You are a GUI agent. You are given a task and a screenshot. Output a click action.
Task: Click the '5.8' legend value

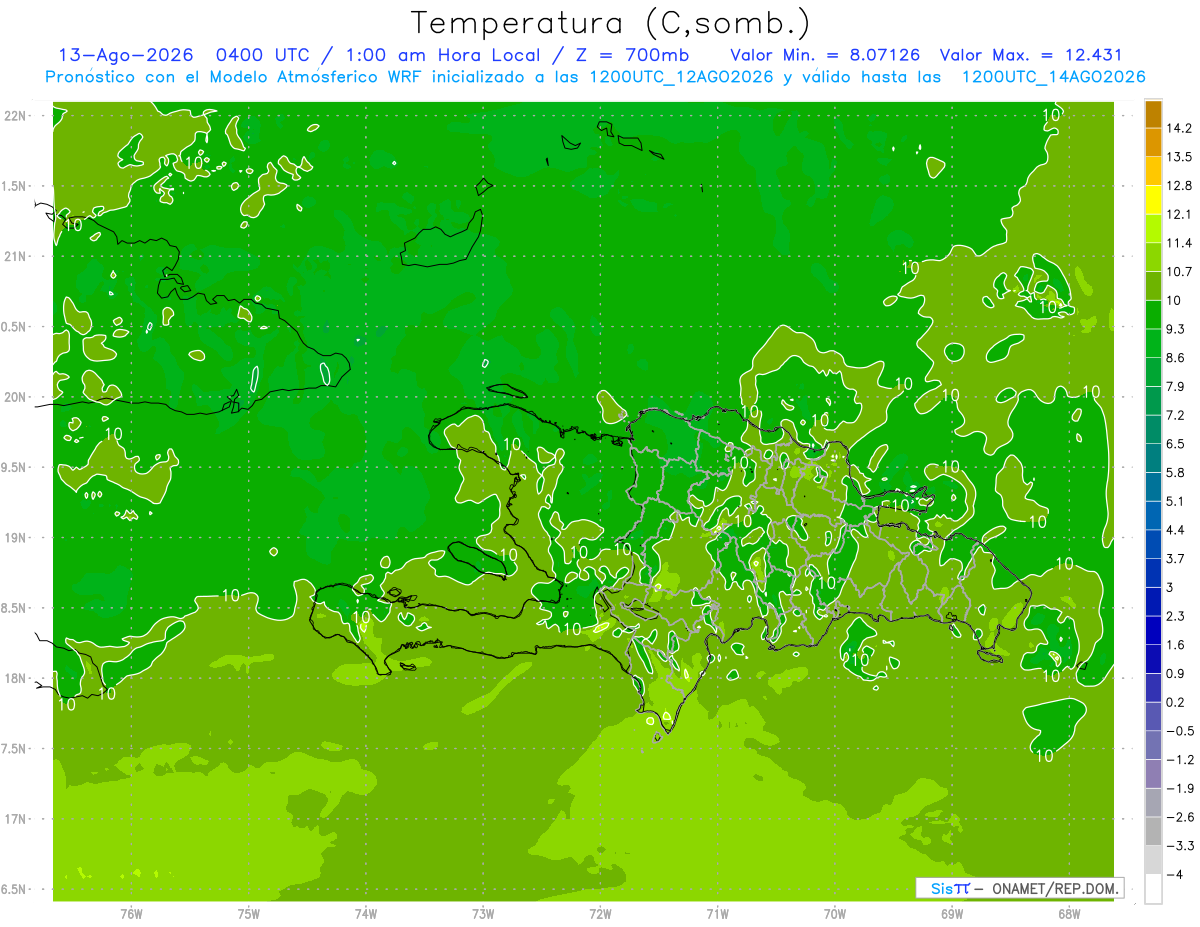coord(1175,472)
